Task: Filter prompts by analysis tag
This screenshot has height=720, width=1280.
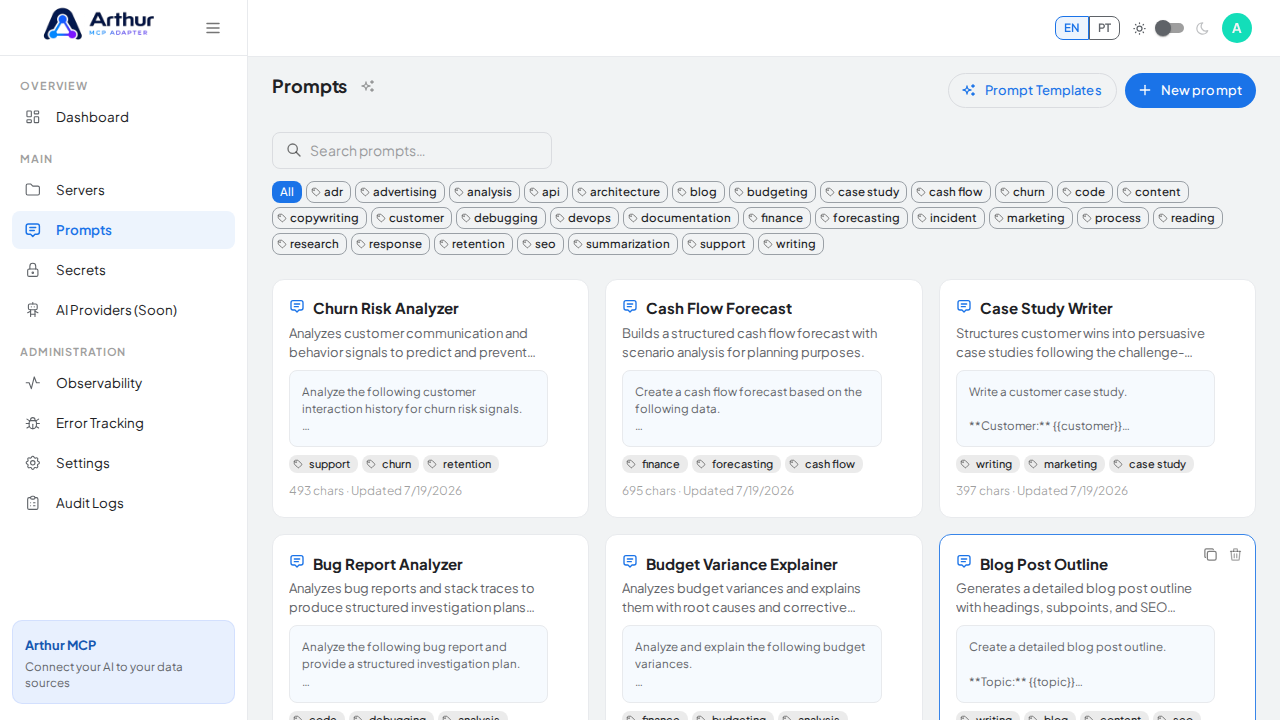Action: tap(484, 192)
